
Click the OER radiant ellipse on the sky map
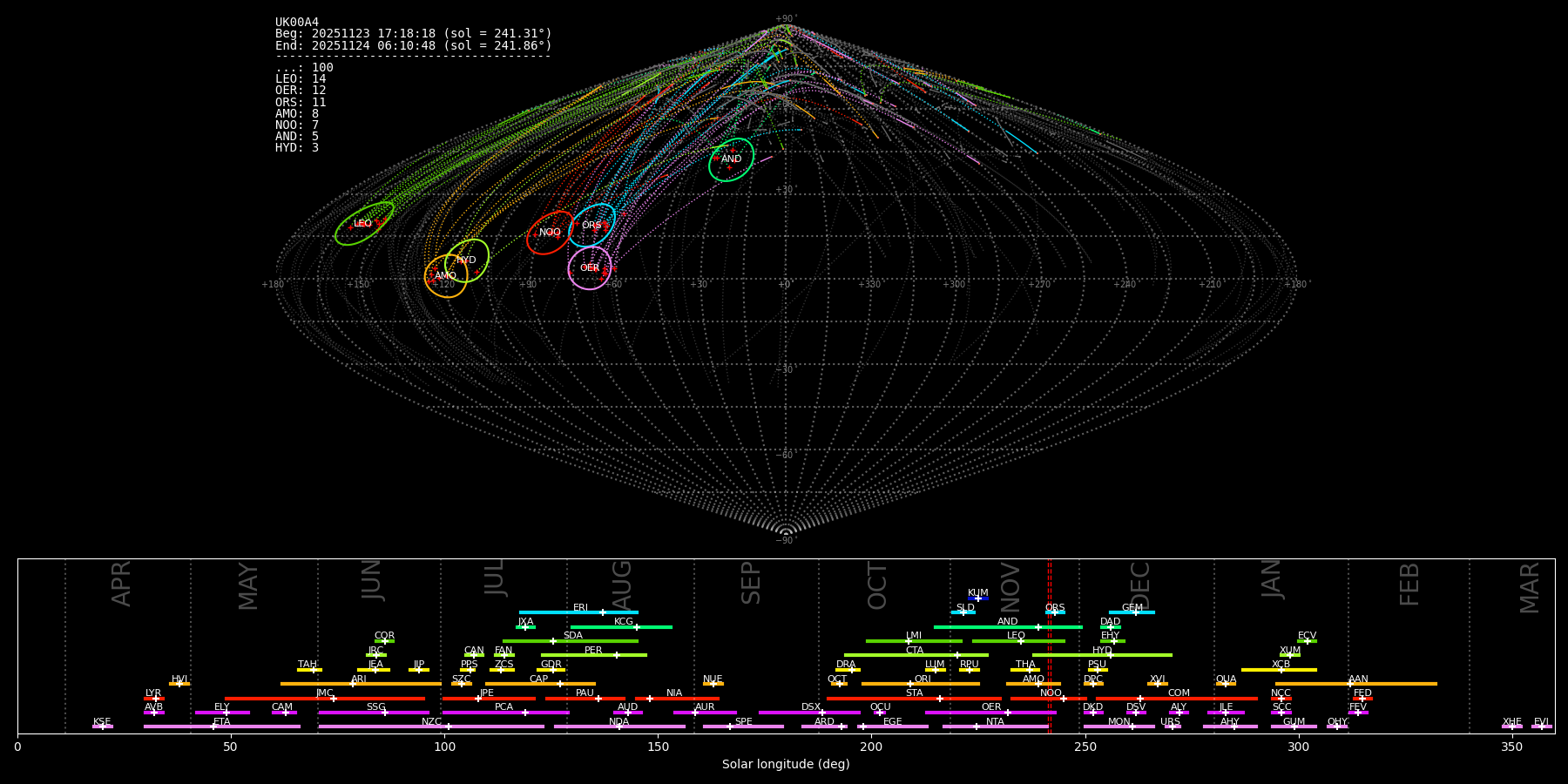[590, 268]
